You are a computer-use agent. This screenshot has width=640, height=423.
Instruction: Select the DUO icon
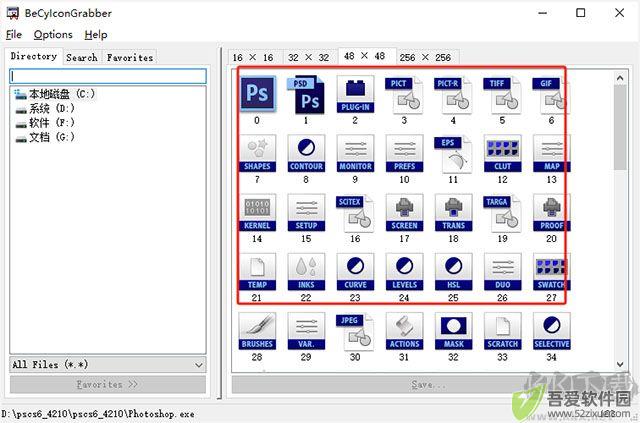tap(502, 272)
